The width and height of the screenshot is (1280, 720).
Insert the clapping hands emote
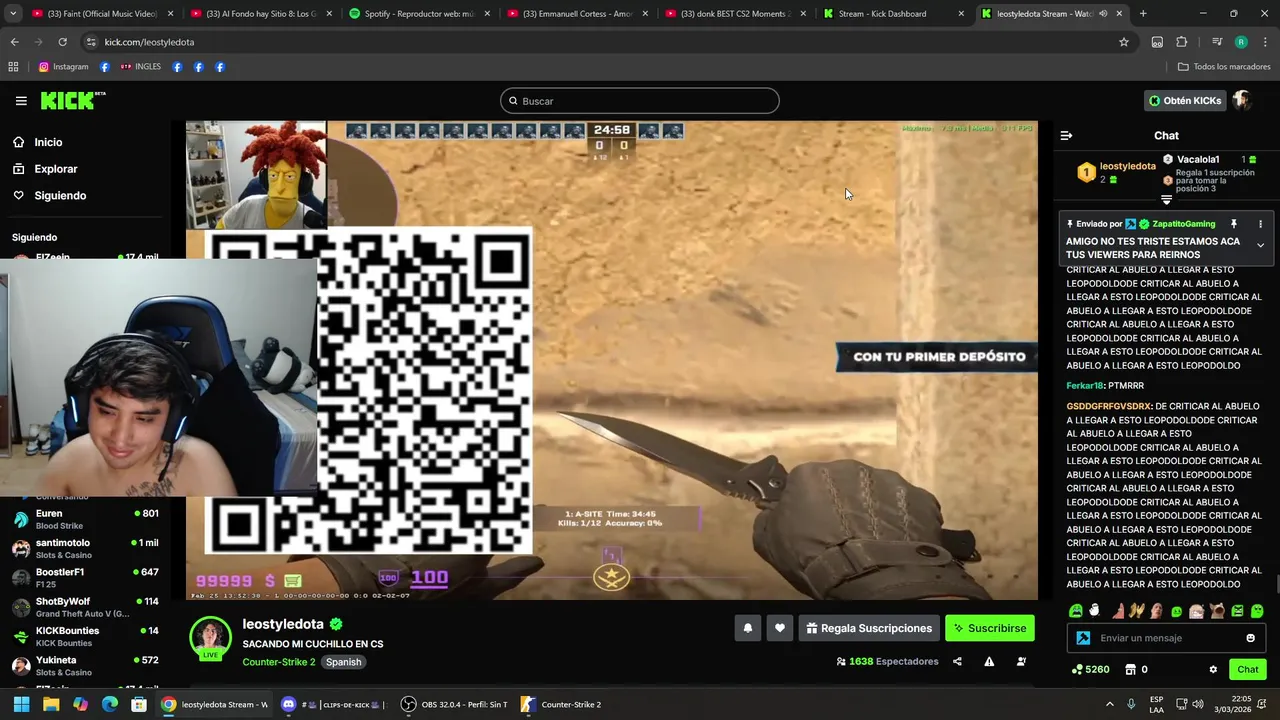[1136, 611]
